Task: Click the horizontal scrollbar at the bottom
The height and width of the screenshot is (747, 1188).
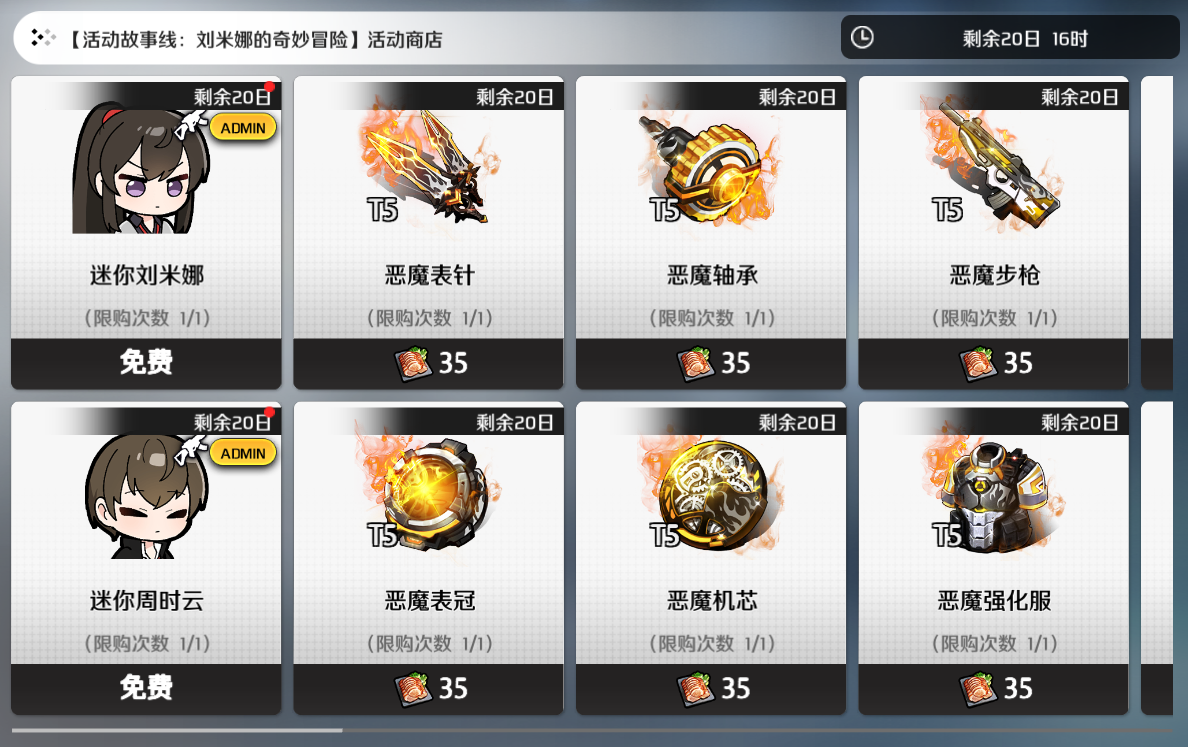Action: [177, 730]
